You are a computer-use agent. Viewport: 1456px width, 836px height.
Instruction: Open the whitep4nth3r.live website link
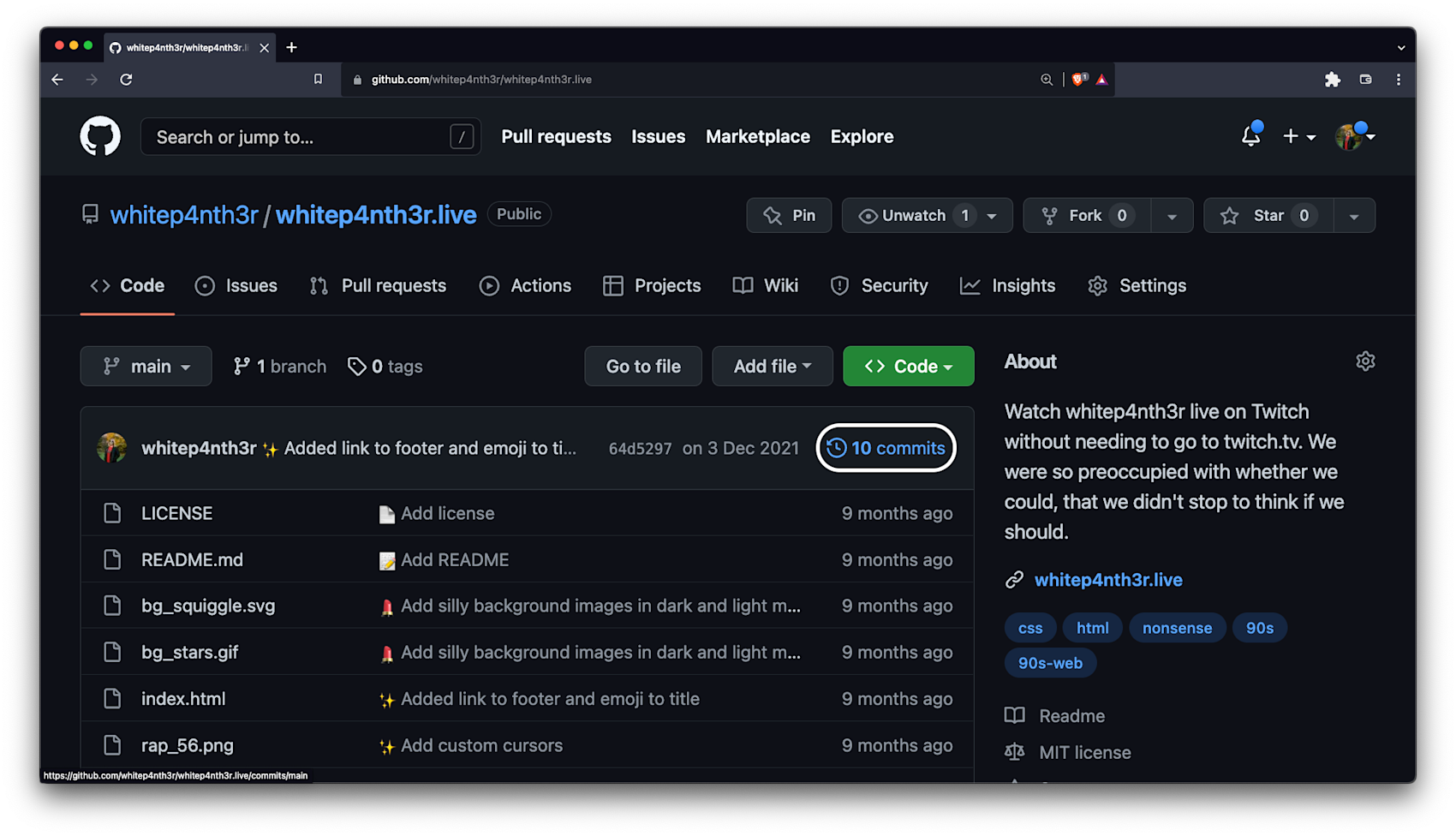click(x=1107, y=580)
